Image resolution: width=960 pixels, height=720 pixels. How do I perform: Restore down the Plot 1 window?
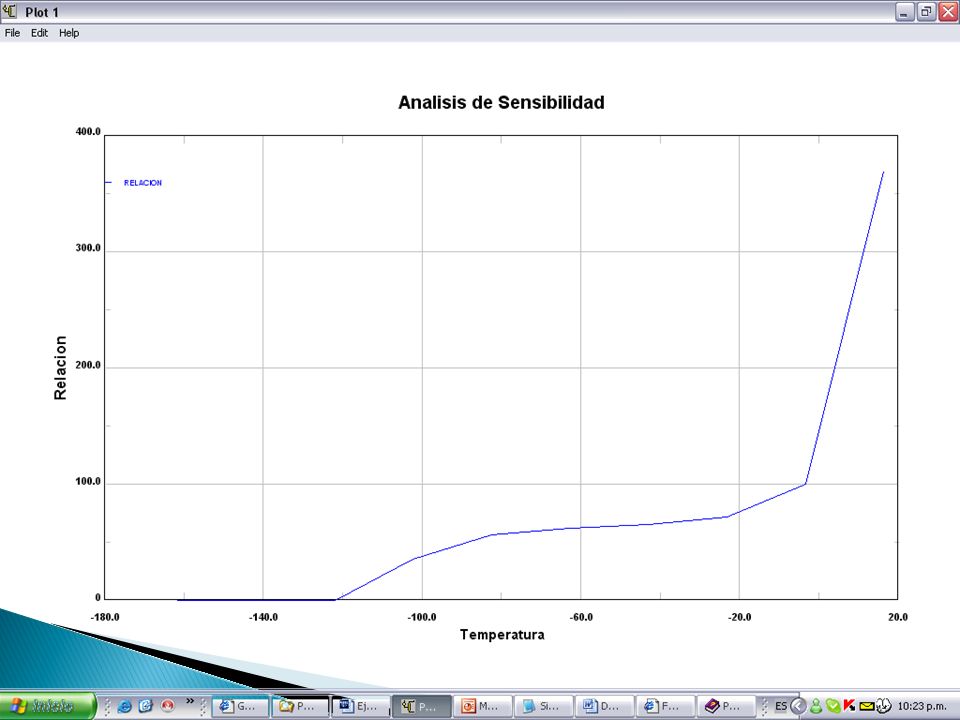point(926,12)
